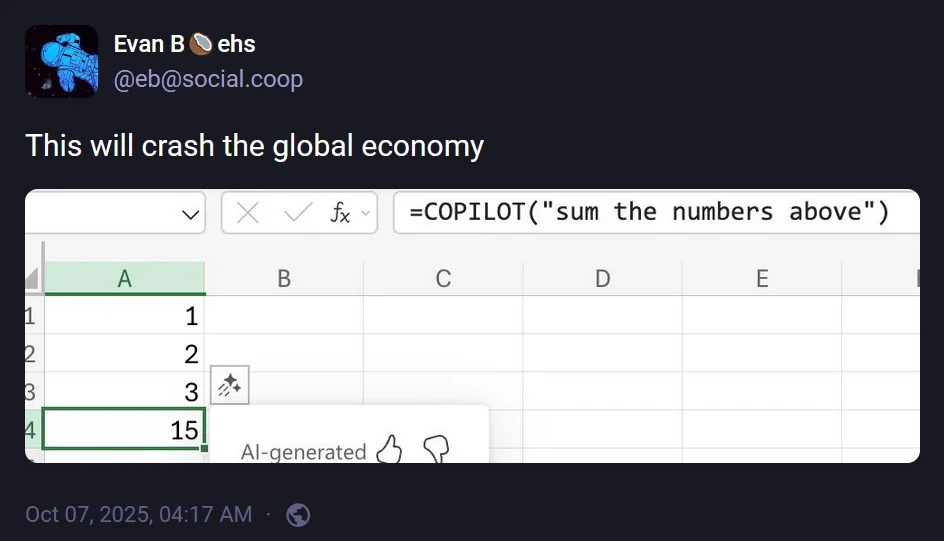Click the enter checkmark formula icon
The image size is (944, 541).
tap(298, 213)
